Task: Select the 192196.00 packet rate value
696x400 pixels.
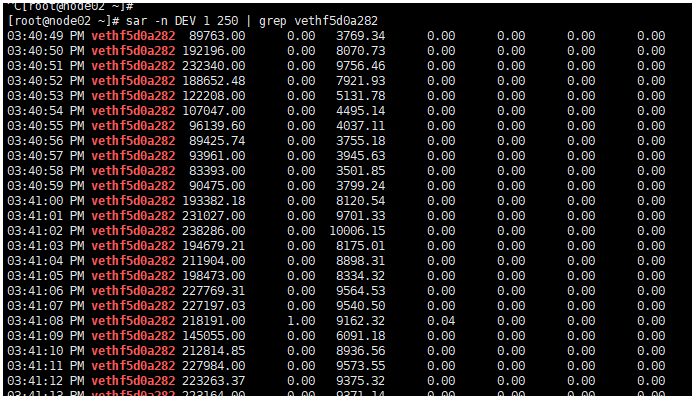Action: pyautogui.click(x=214, y=51)
